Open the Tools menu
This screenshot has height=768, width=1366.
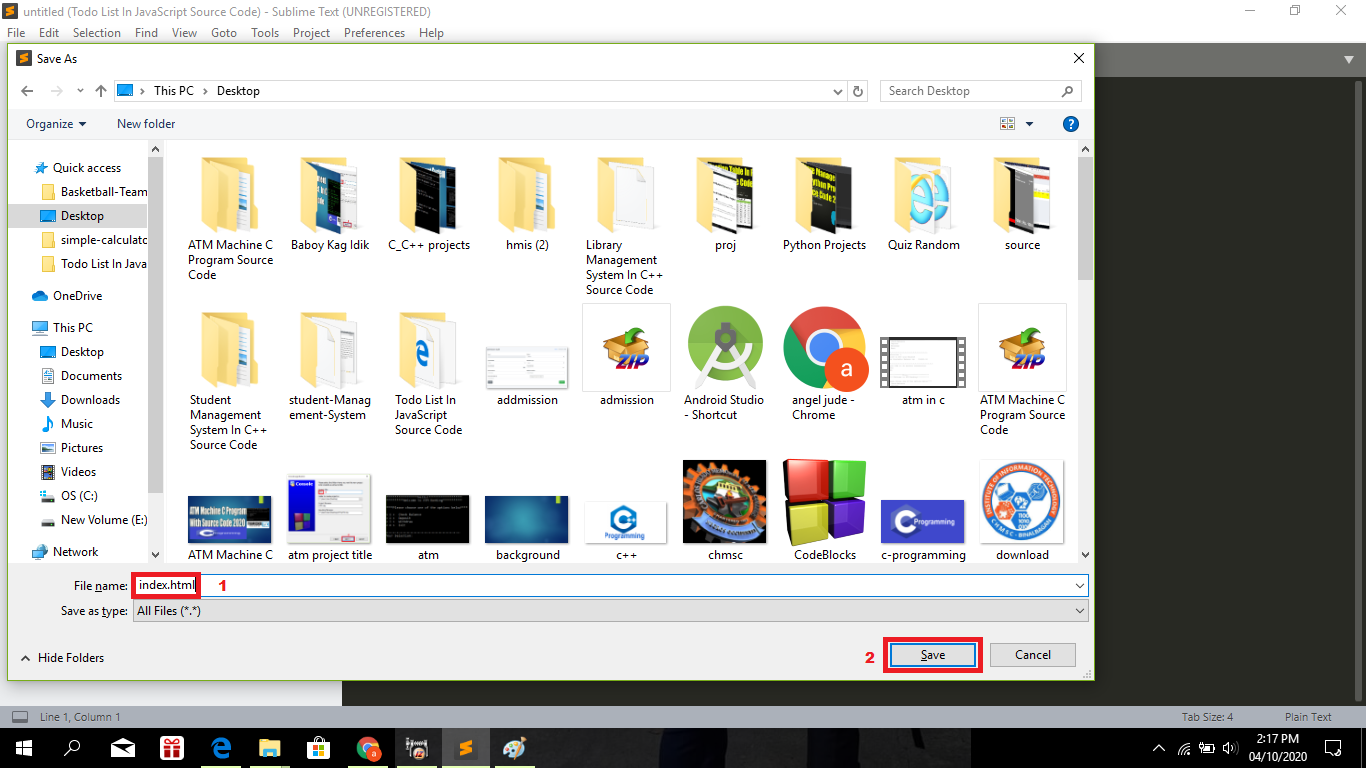(264, 32)
